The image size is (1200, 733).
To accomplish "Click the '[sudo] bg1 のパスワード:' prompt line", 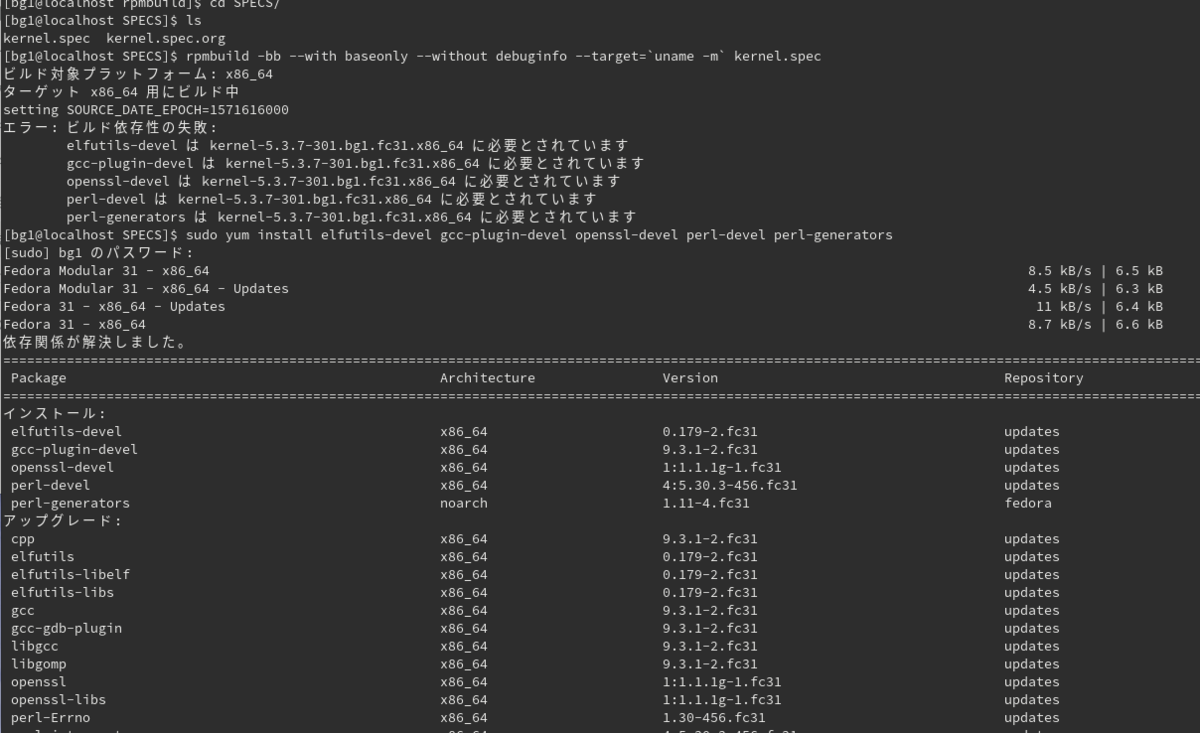I will tap(99, 253).
